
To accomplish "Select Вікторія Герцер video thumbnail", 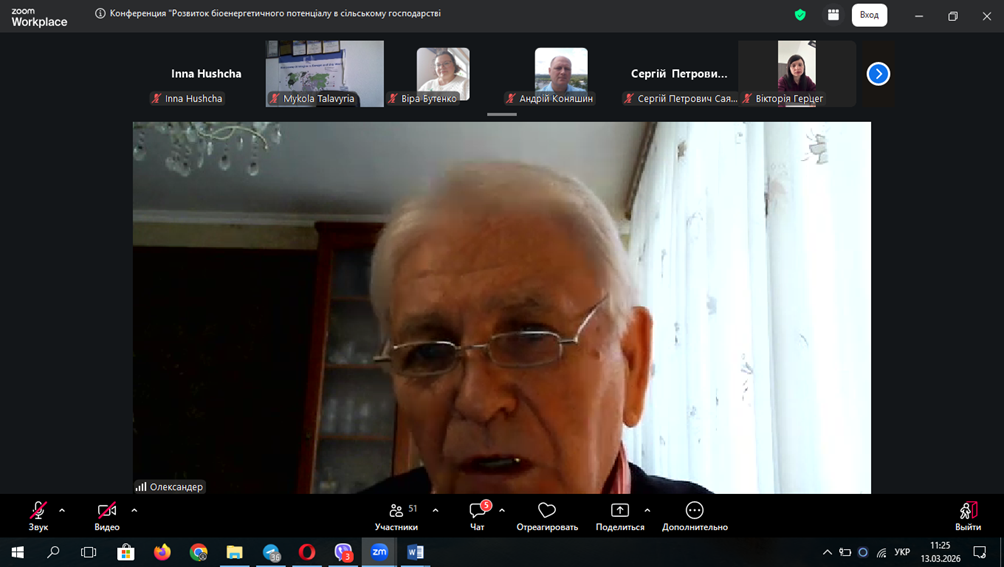I will click(797, 74).
